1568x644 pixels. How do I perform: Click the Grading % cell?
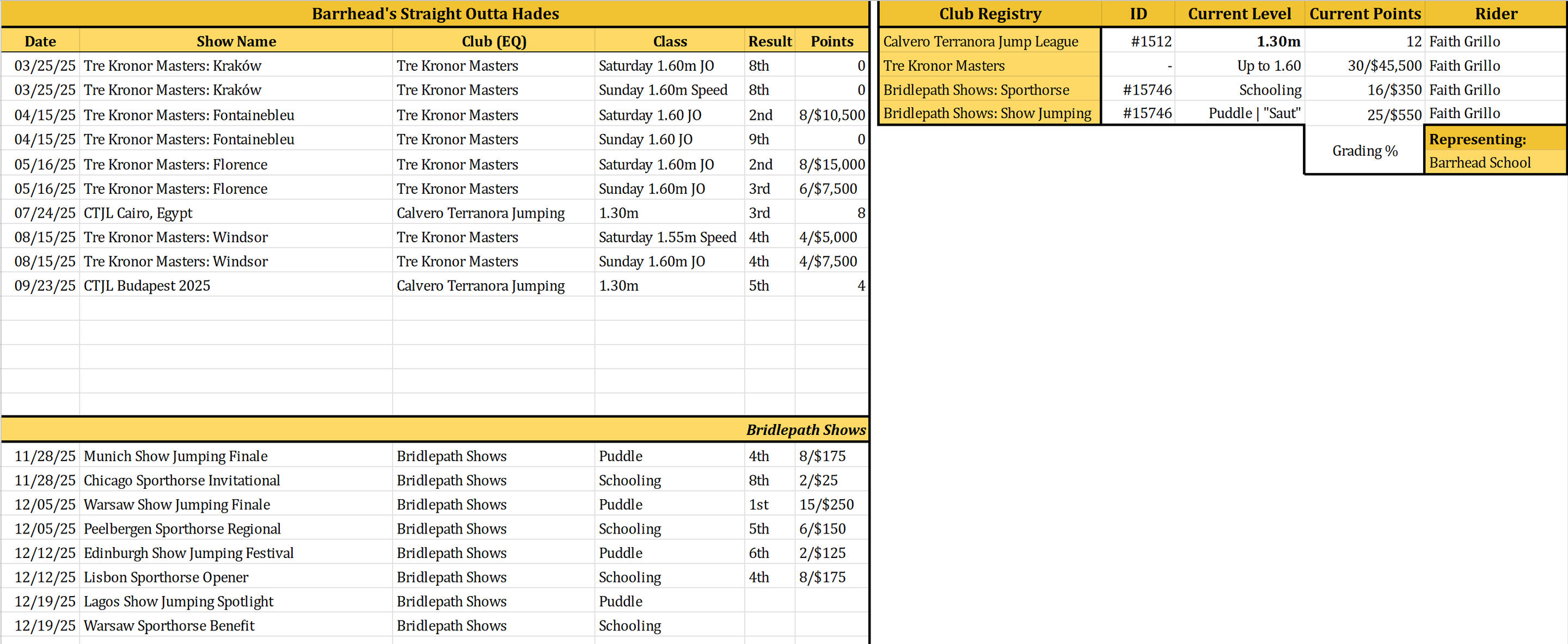click(x=1364, y=150)
